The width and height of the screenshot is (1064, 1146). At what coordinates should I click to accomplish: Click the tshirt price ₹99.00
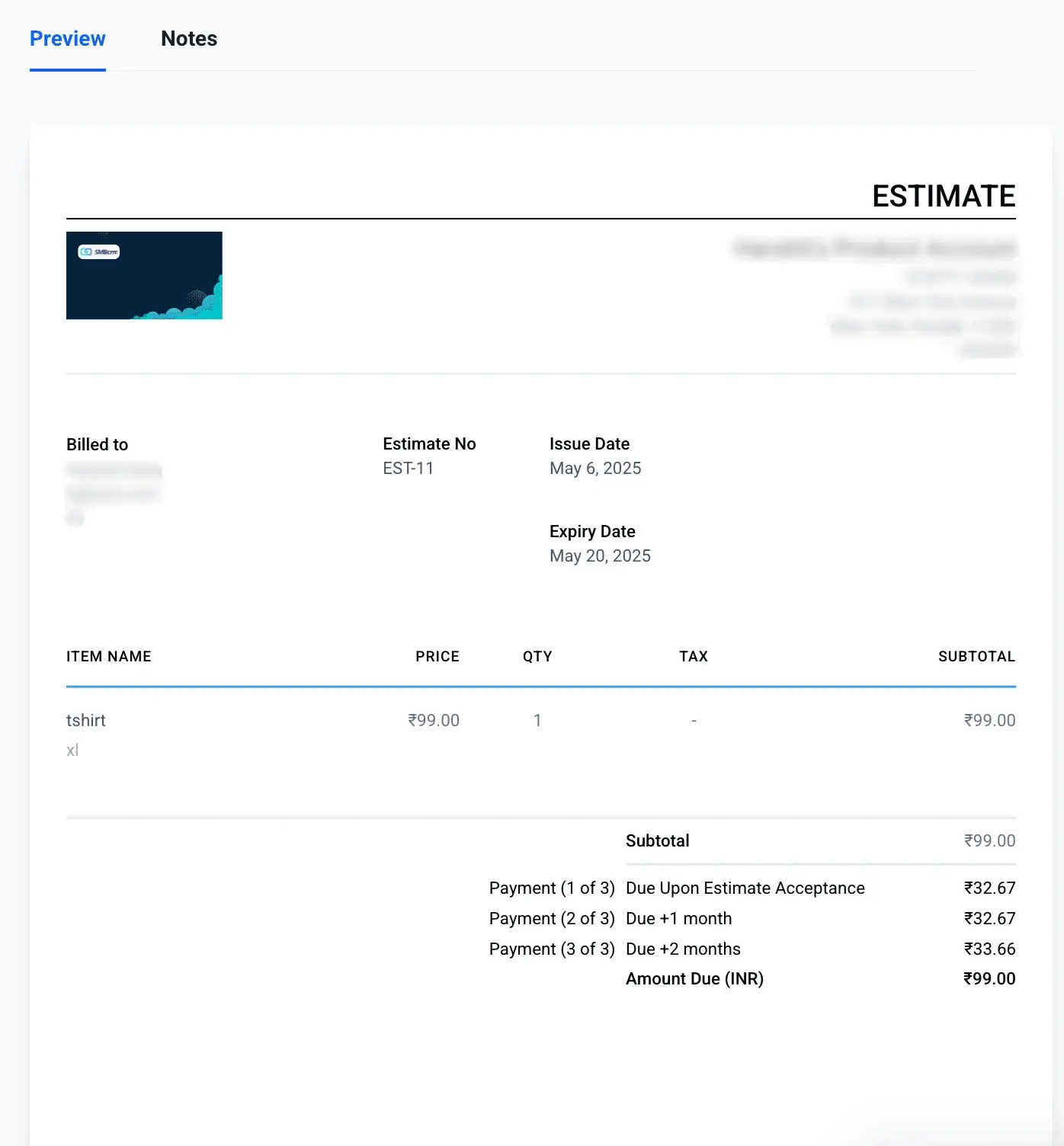point(433,720)
